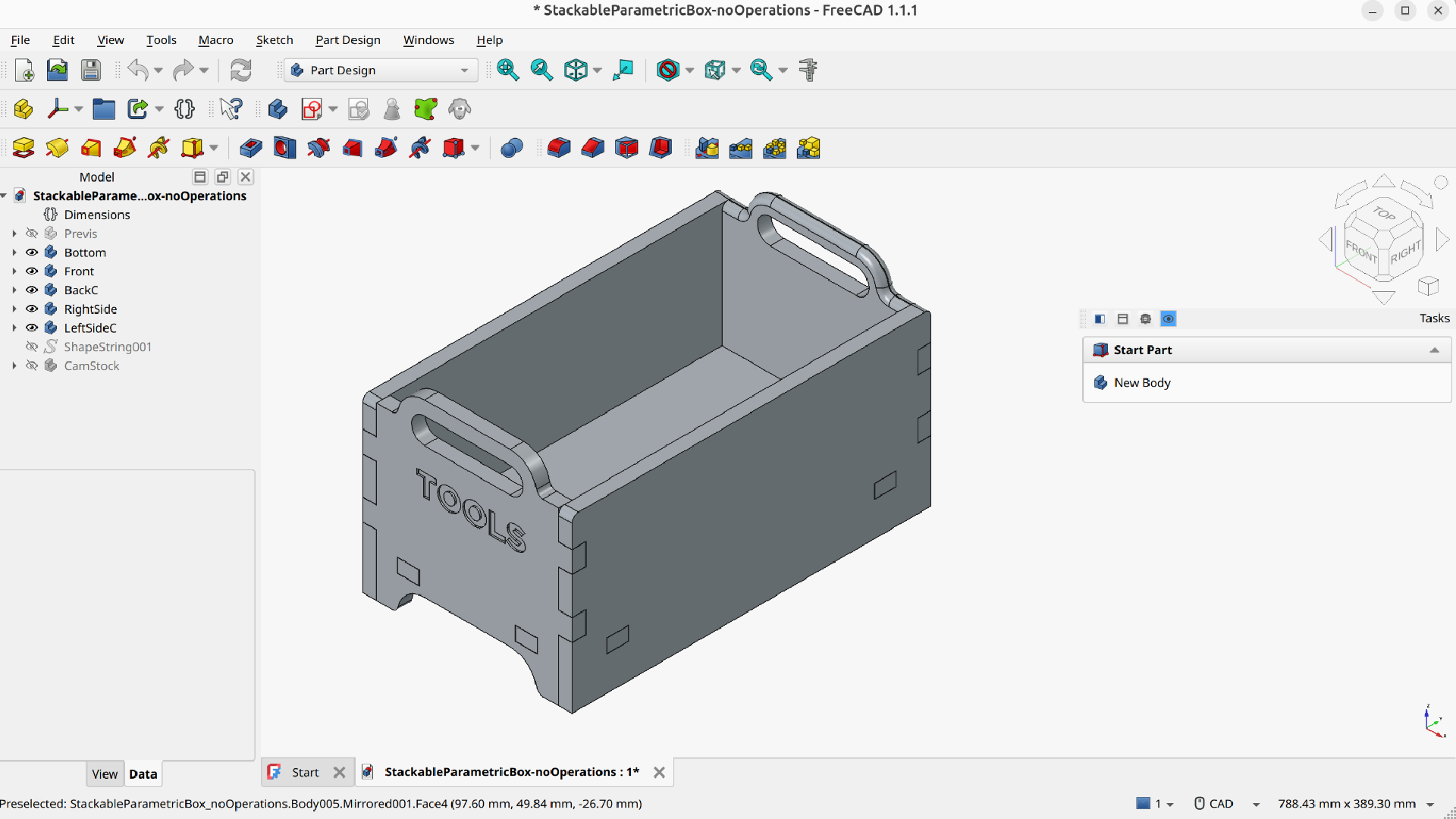Select the Groove tool
1456x819 pixels.
click(318, 148)
